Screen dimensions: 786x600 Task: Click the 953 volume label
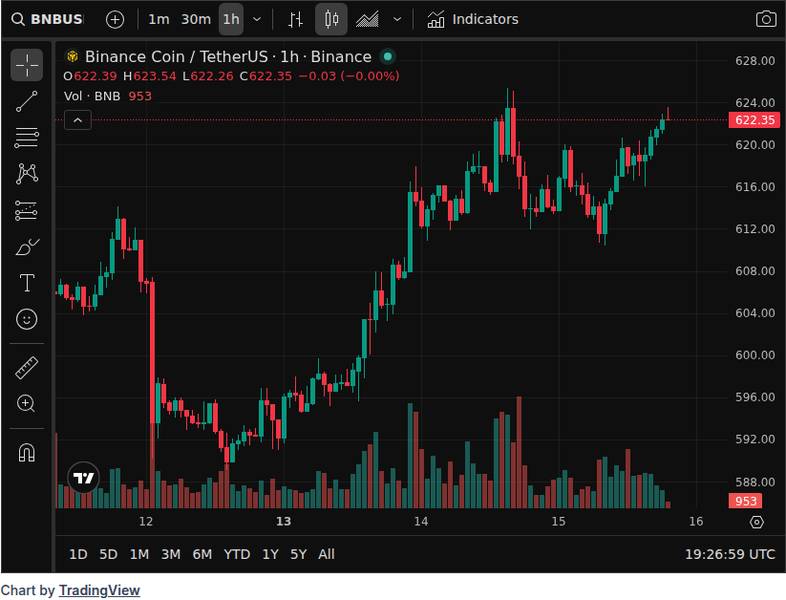(x=745, y=501)
